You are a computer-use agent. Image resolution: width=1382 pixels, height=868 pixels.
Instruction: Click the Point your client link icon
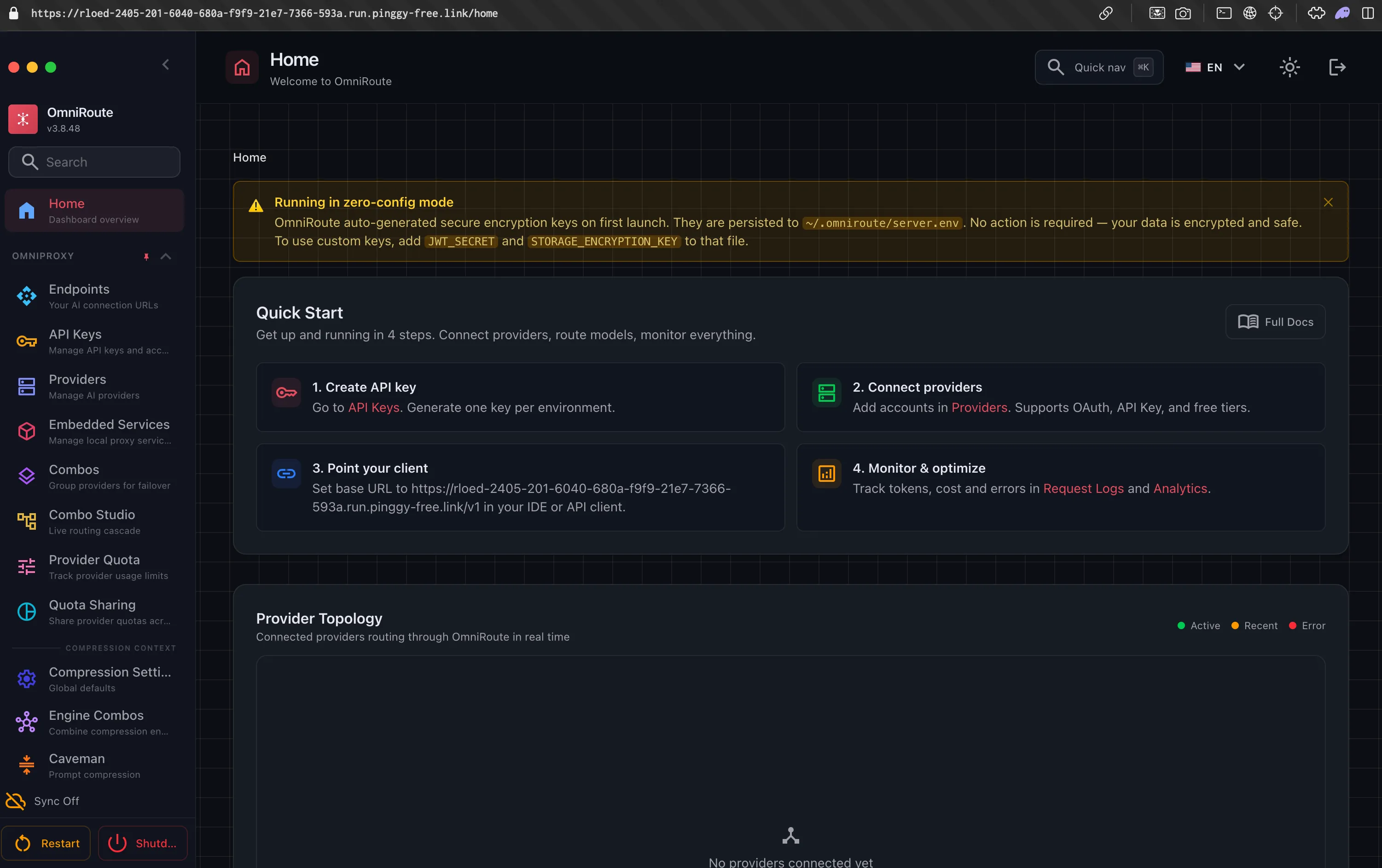pos(286,473)
